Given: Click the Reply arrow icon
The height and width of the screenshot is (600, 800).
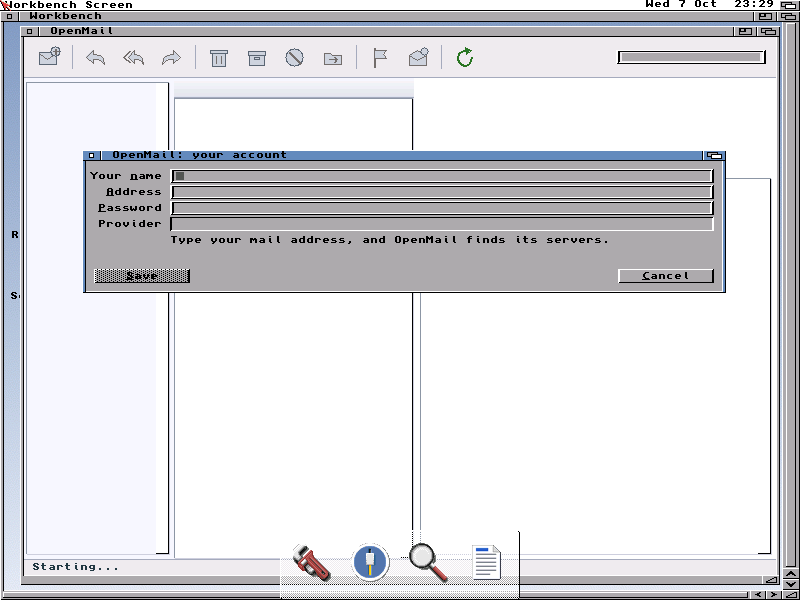Looking at the screenshot, I should (95, 57).
